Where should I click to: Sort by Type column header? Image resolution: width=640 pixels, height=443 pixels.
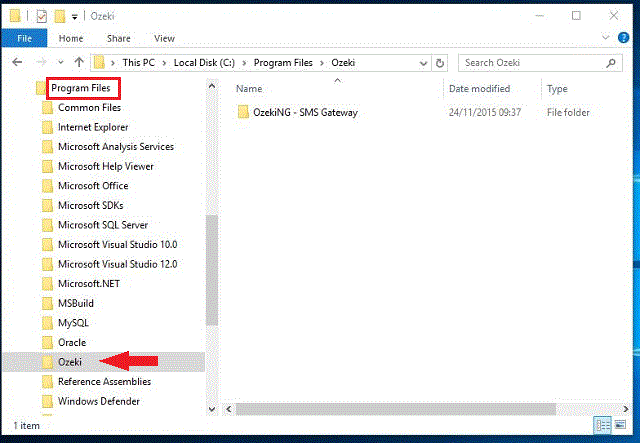(x=557, y=89)
